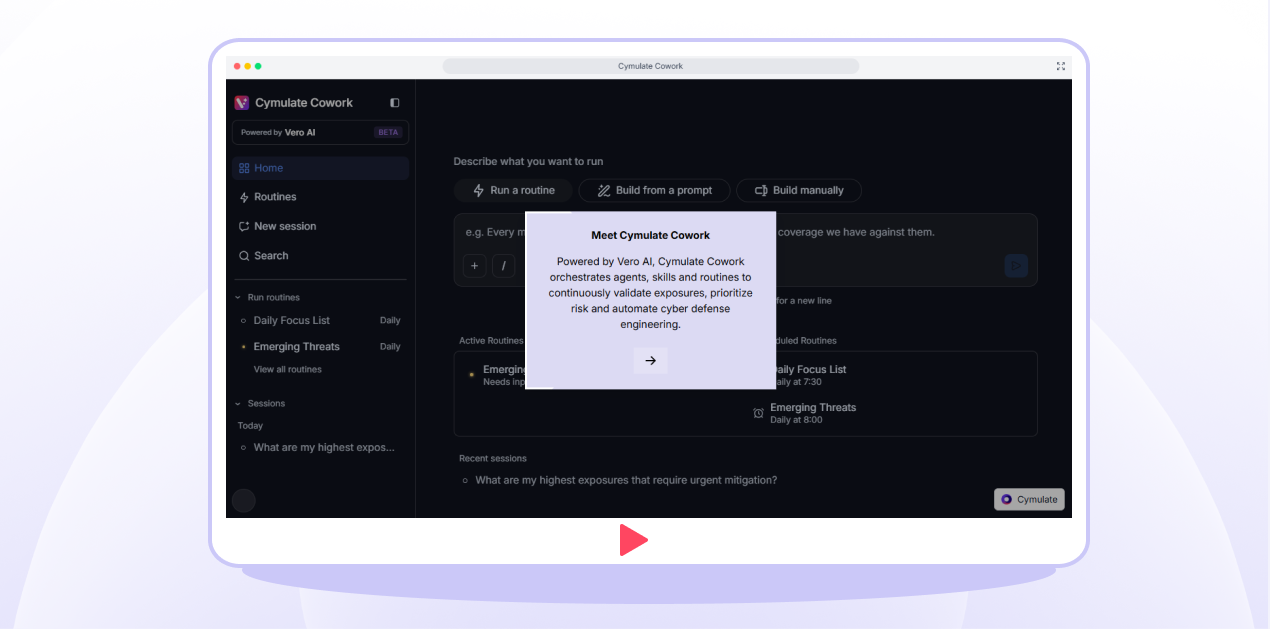This screenshot has height=629, width=1270.
Task: Click the user avatar circle
Action: (244, 501)
